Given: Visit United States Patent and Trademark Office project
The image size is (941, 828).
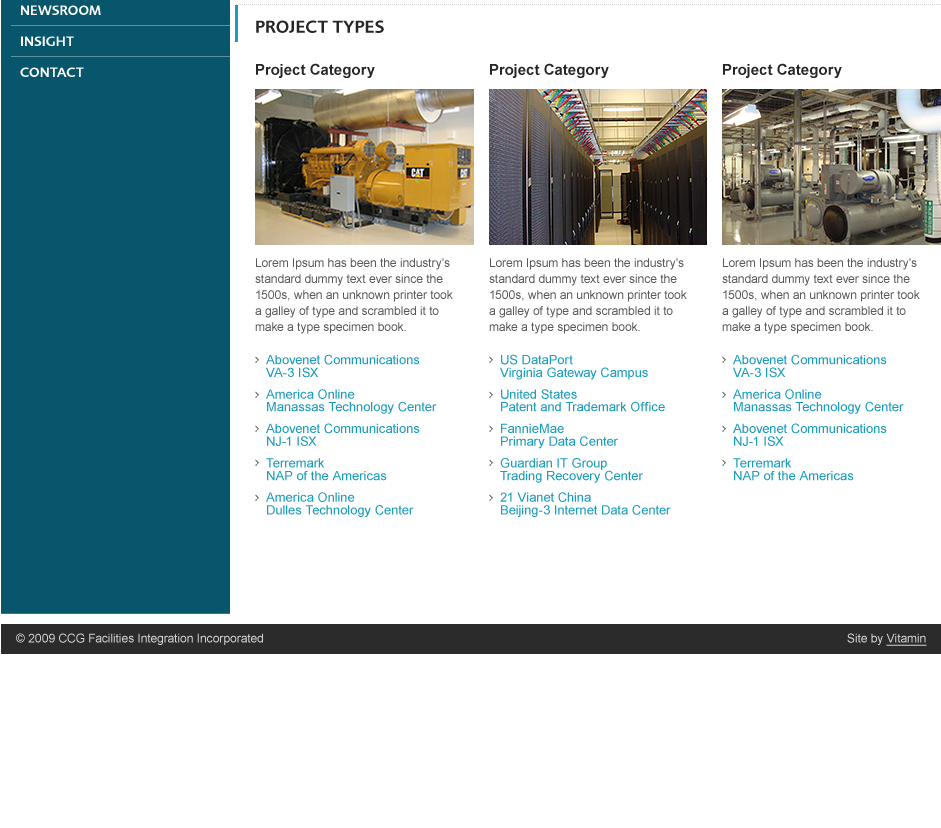Looking at the screenshot, I should (x=582, y=401).
